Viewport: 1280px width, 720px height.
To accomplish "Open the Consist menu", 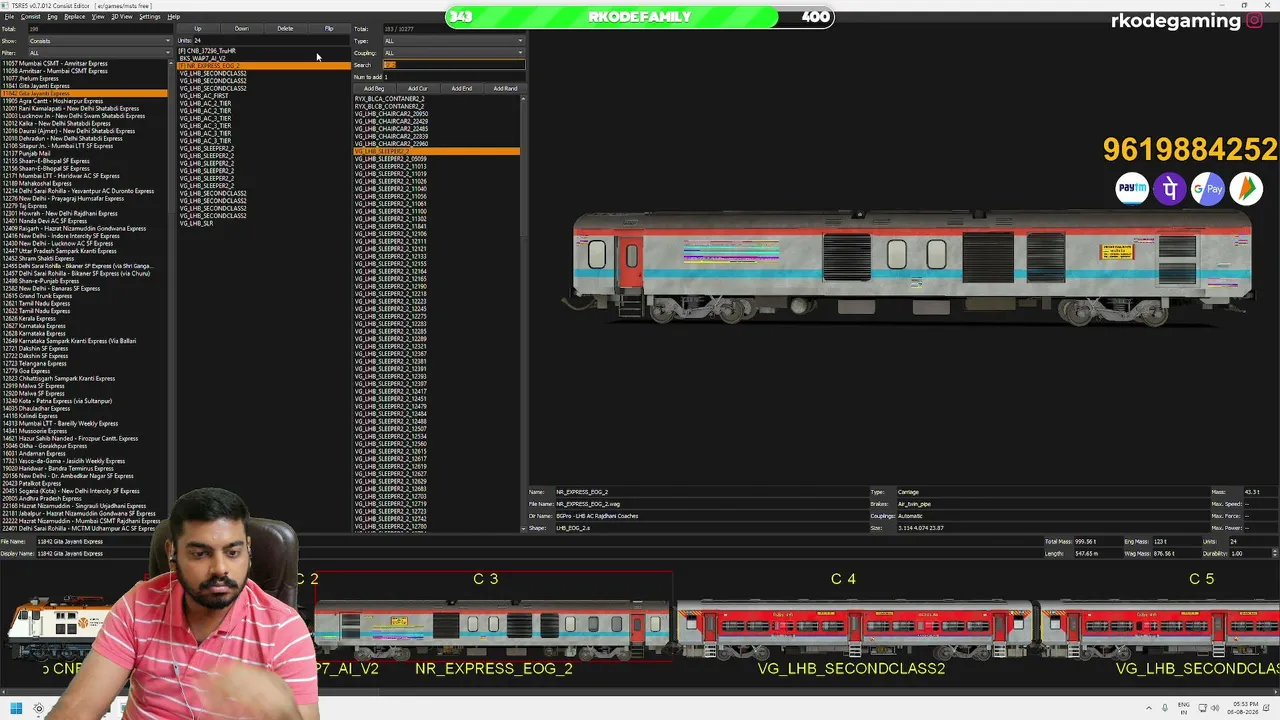I will 30,17.
